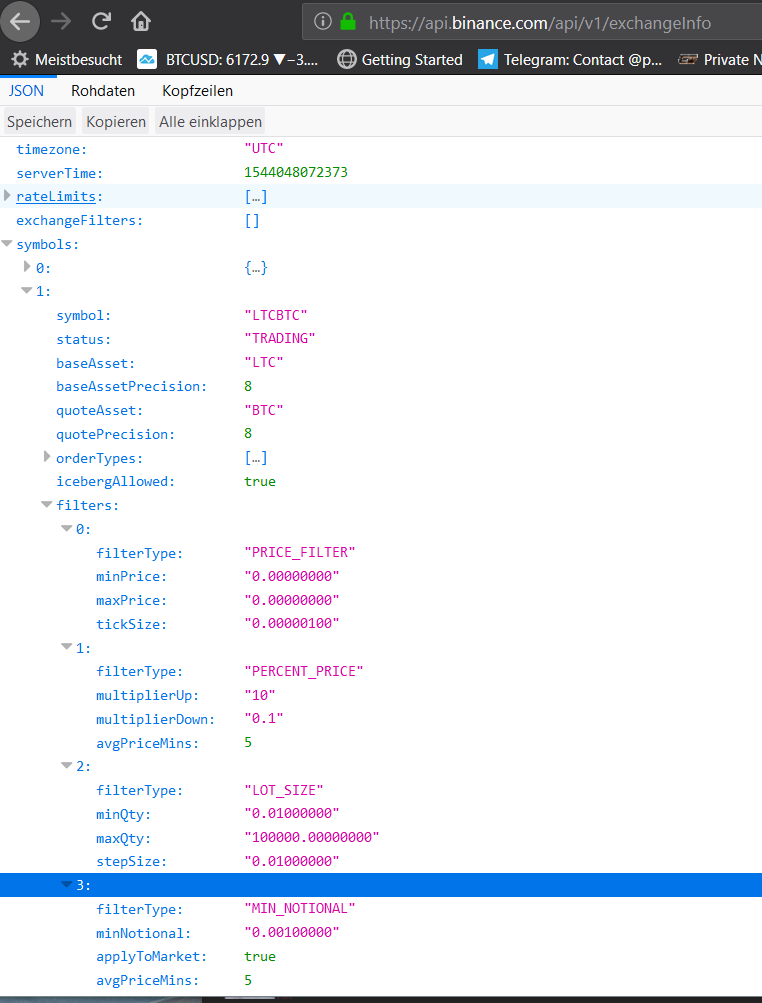Open the Telegram Contact bookmark
Viewport: 762px width, 1003px height.
coord(571,59)
